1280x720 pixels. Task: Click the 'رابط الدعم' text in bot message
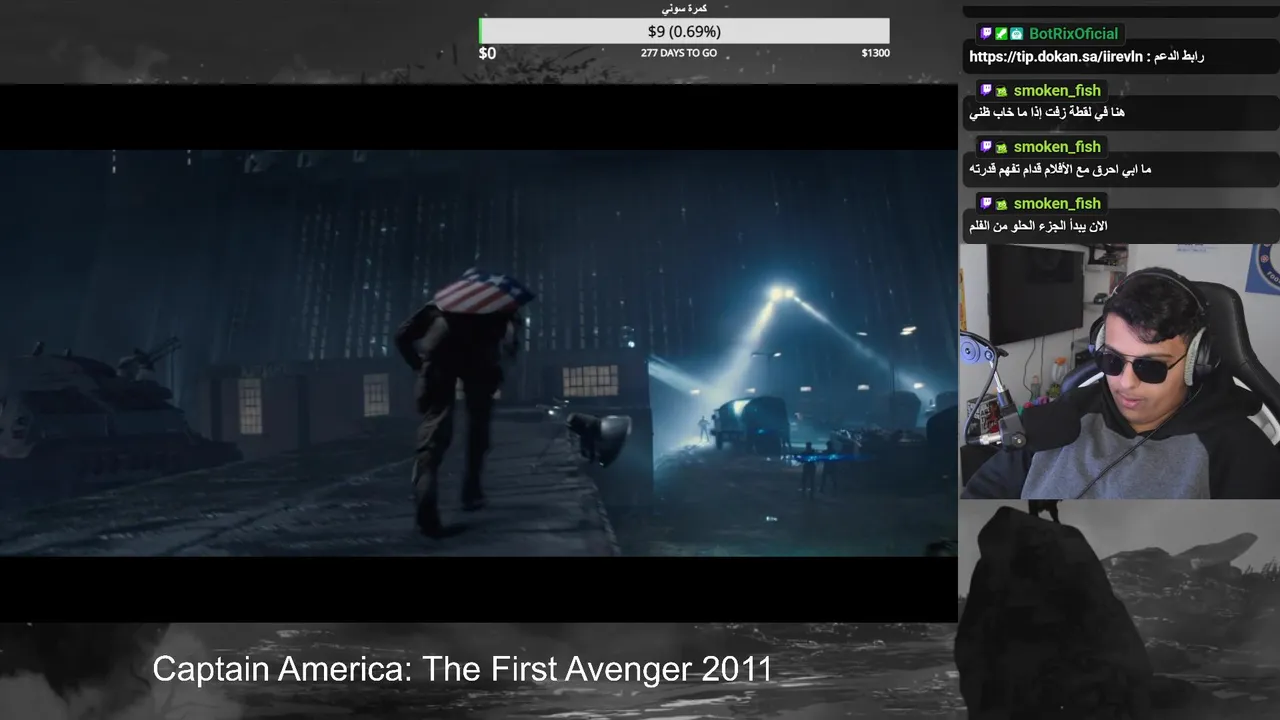(1177, 57)
